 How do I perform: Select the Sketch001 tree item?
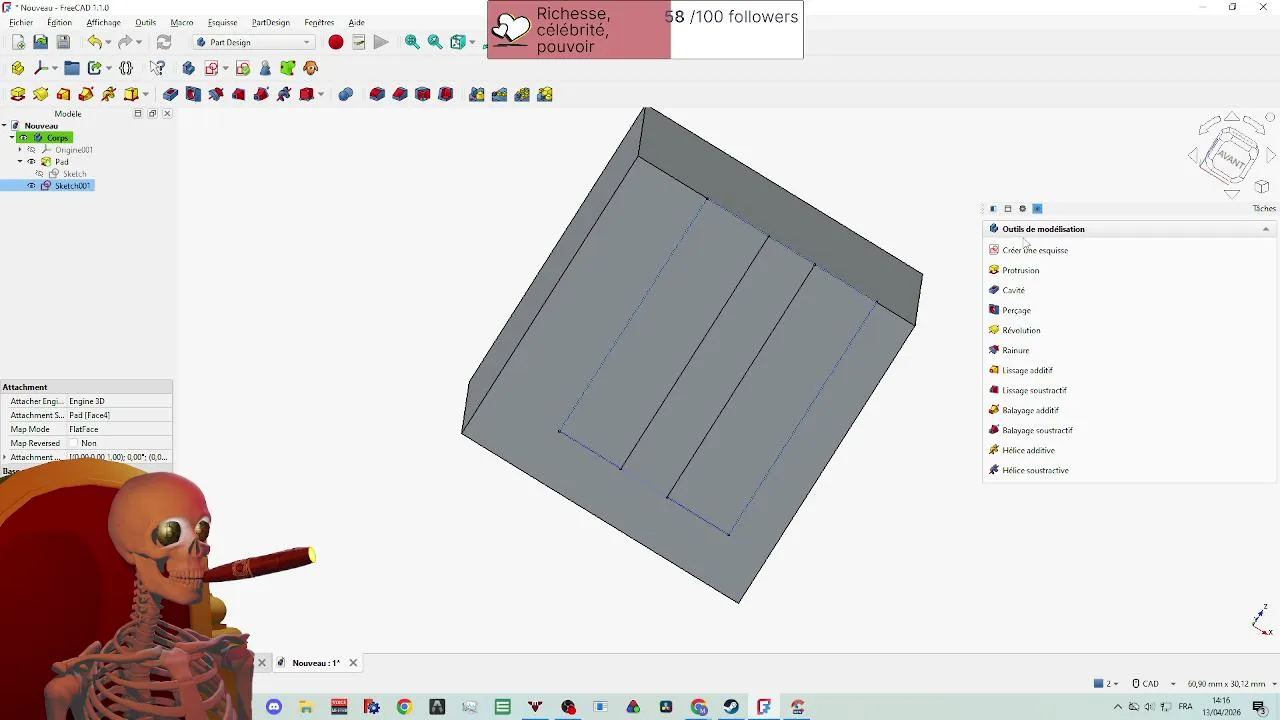(72, 186)
